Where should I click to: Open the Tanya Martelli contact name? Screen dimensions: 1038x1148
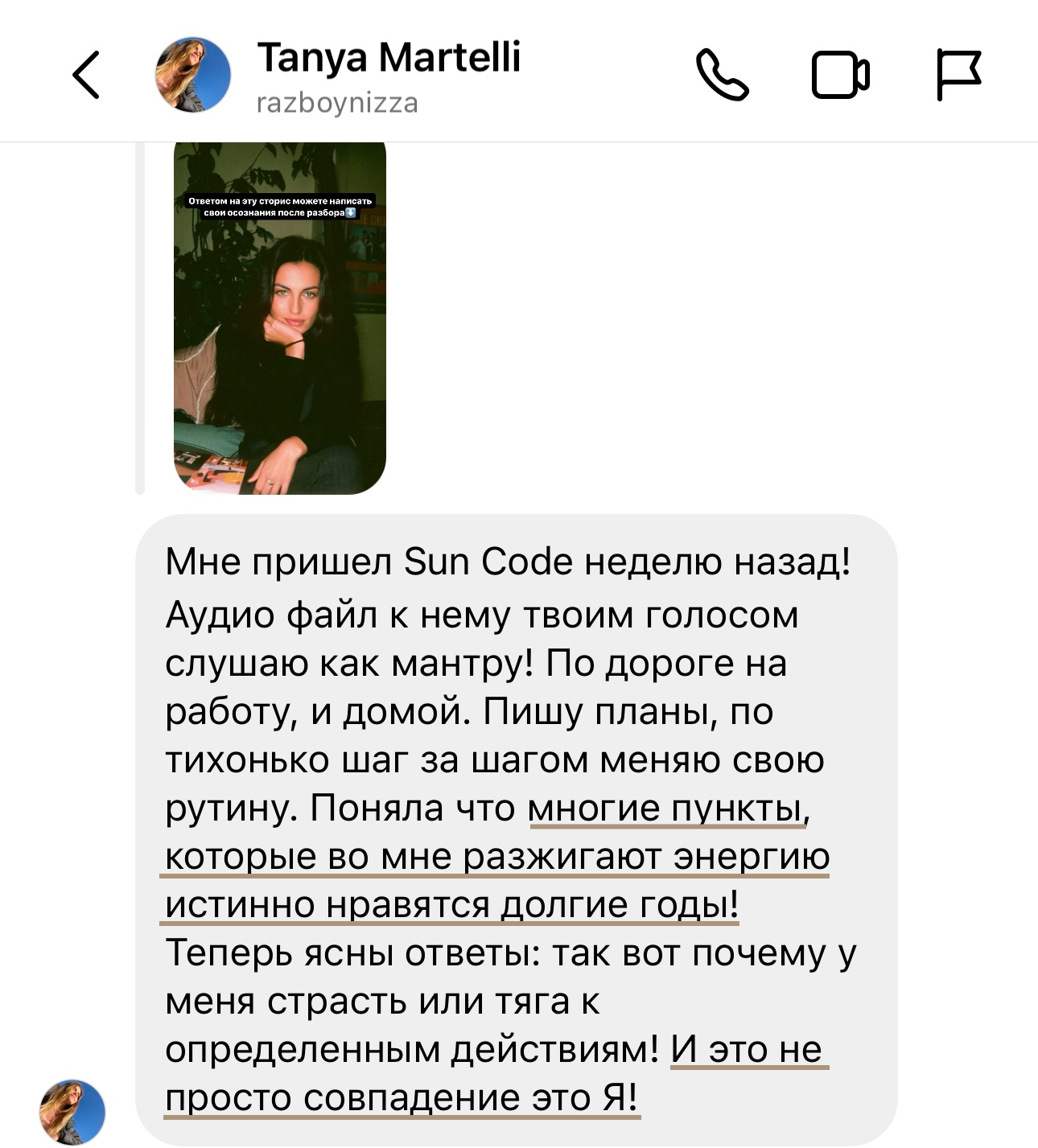(389, 58)
